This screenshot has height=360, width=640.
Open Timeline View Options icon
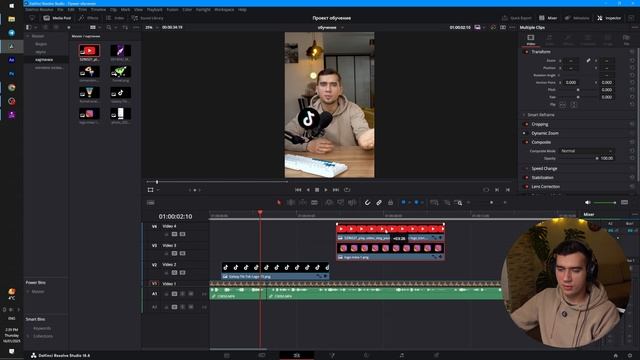coord(151,202)
